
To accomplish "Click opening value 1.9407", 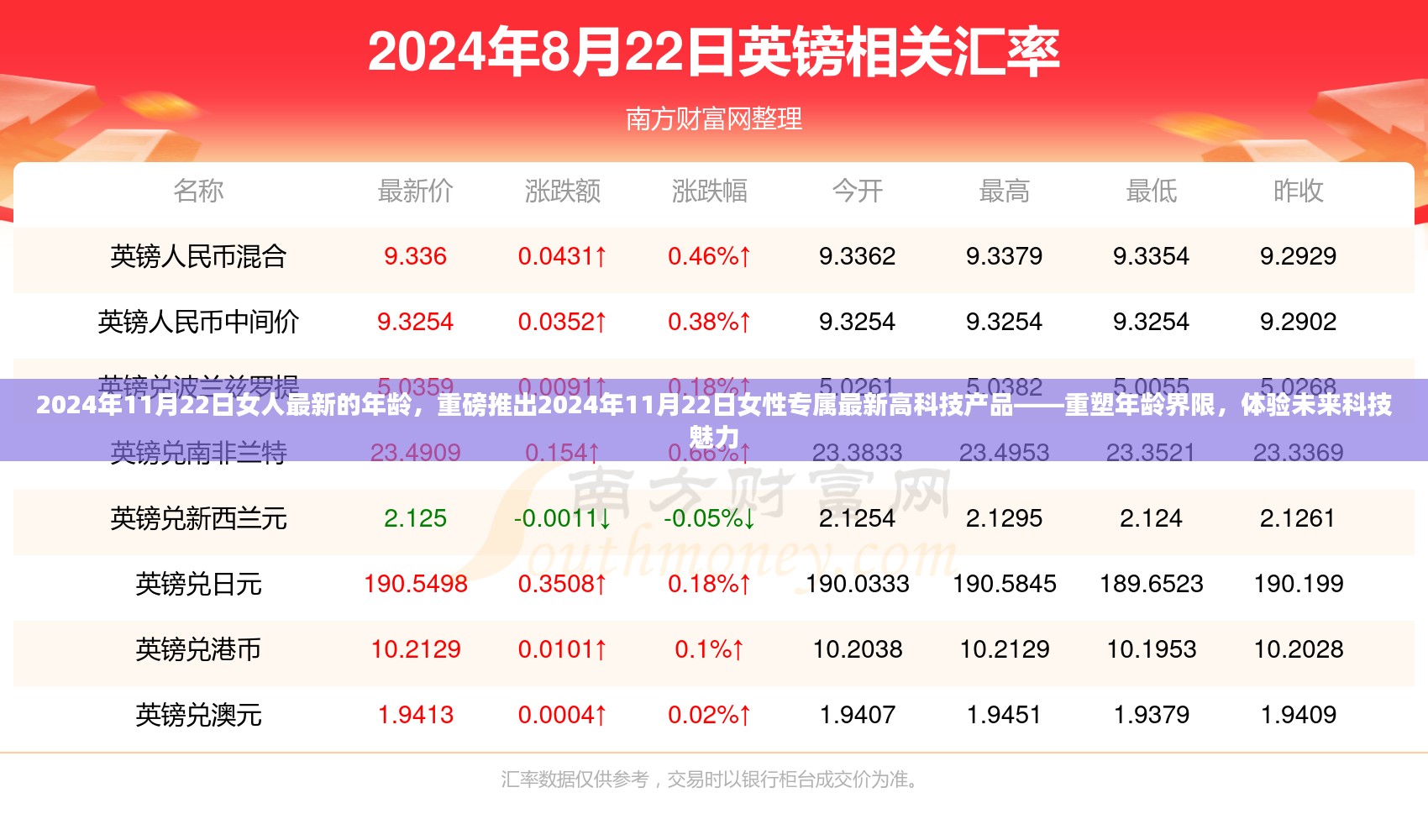I will [857, 715].
